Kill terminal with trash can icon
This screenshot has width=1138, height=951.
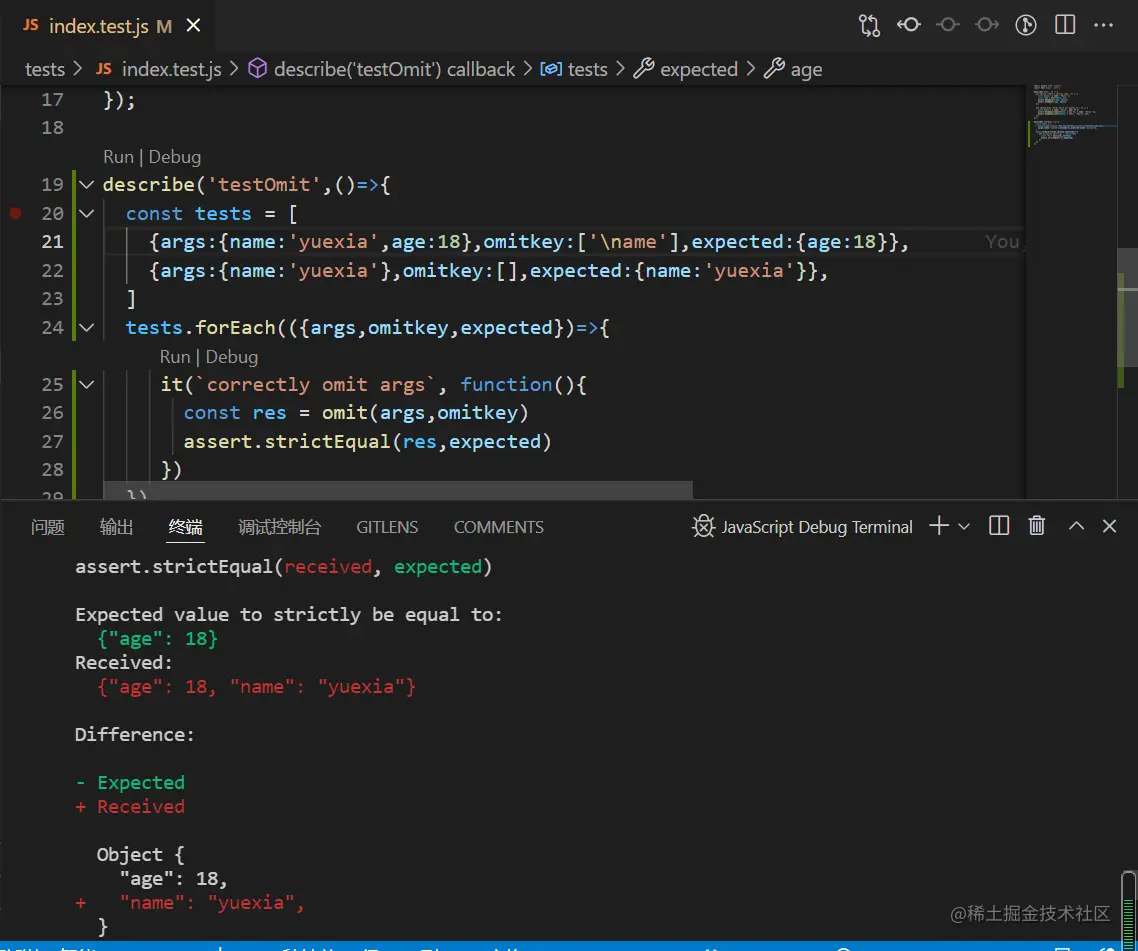click(x=1037, y=526)
